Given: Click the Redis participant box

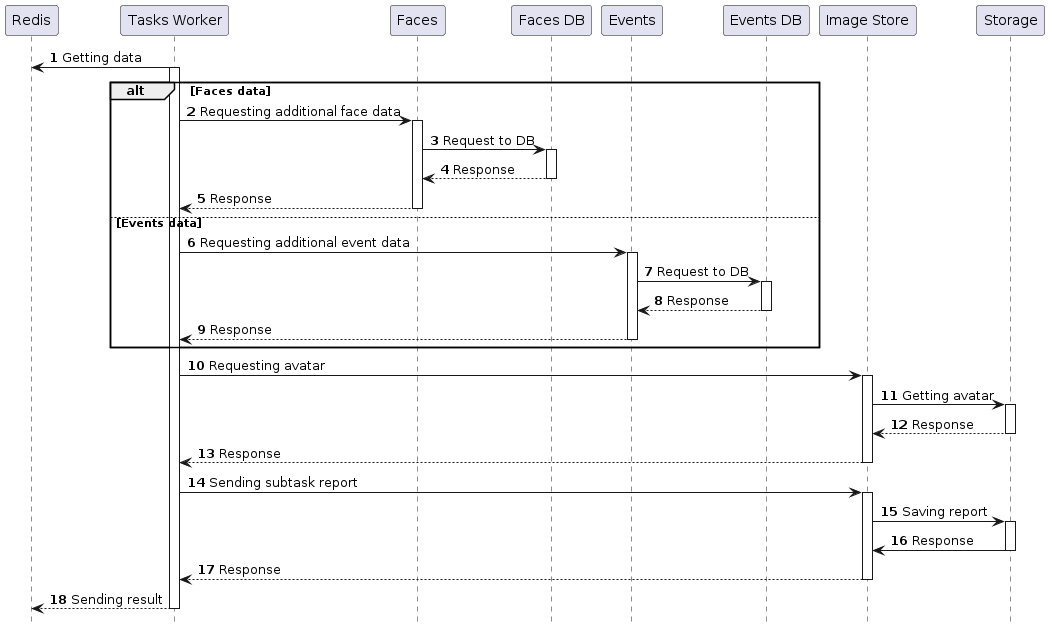Looking at the screenshot, I should coord(31,20).
